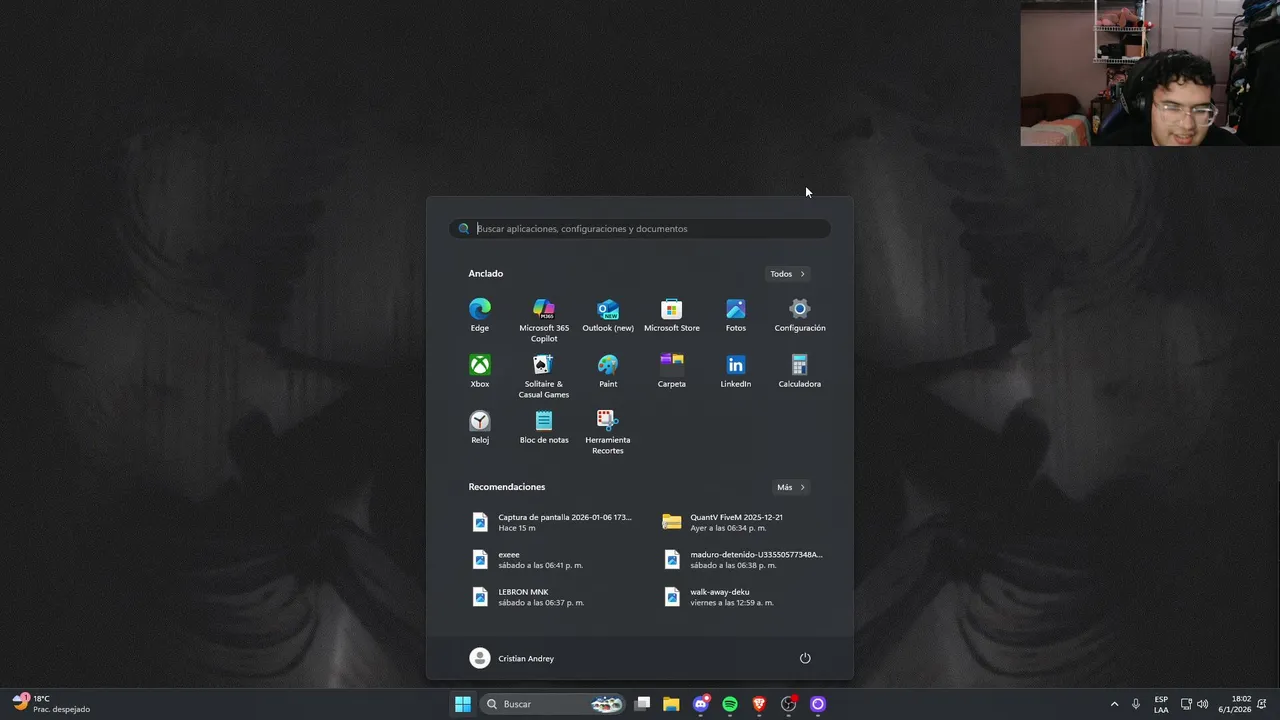Screen dimensions: 1280x720
Task: Open the weather widget showing 18°C
Action: point(52,704)
